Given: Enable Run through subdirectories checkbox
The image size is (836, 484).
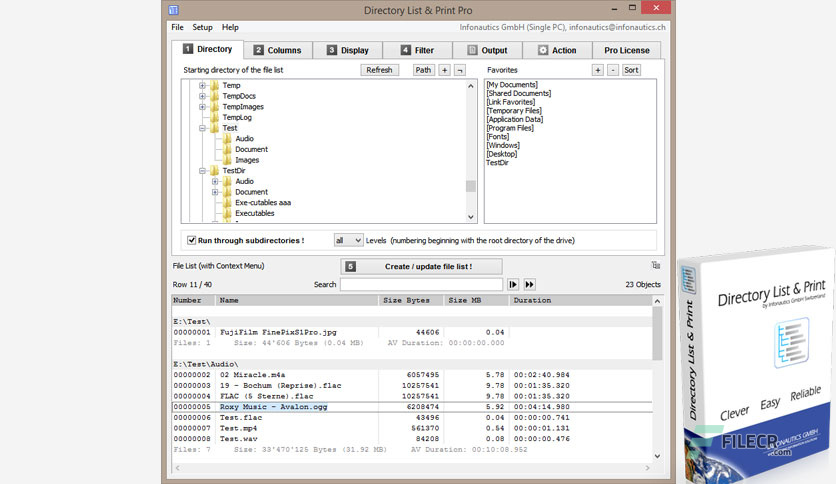Looking at the screenshot, I should tap(191, 240).
